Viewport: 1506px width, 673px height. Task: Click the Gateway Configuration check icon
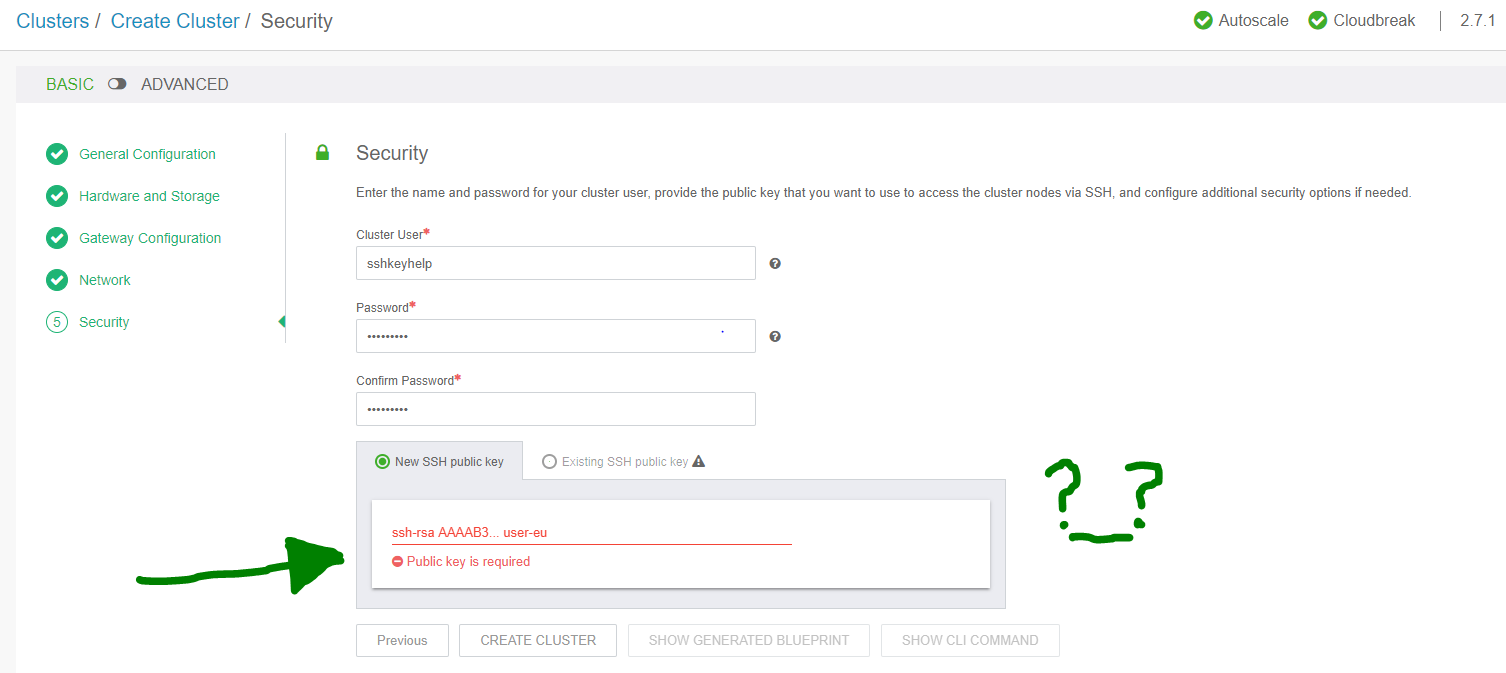coord(57,237)
